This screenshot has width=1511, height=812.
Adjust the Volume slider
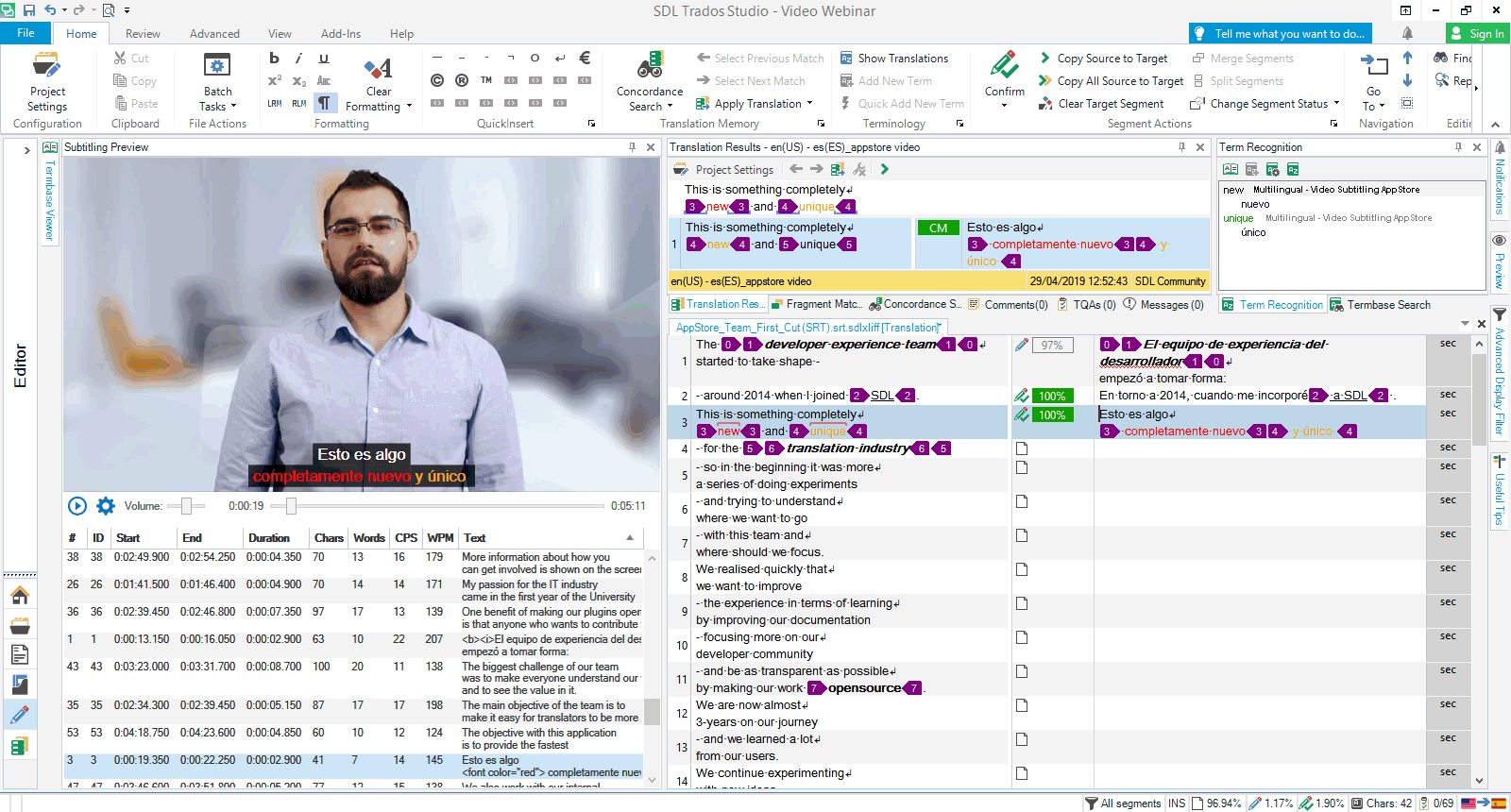(x=186, y=506)
